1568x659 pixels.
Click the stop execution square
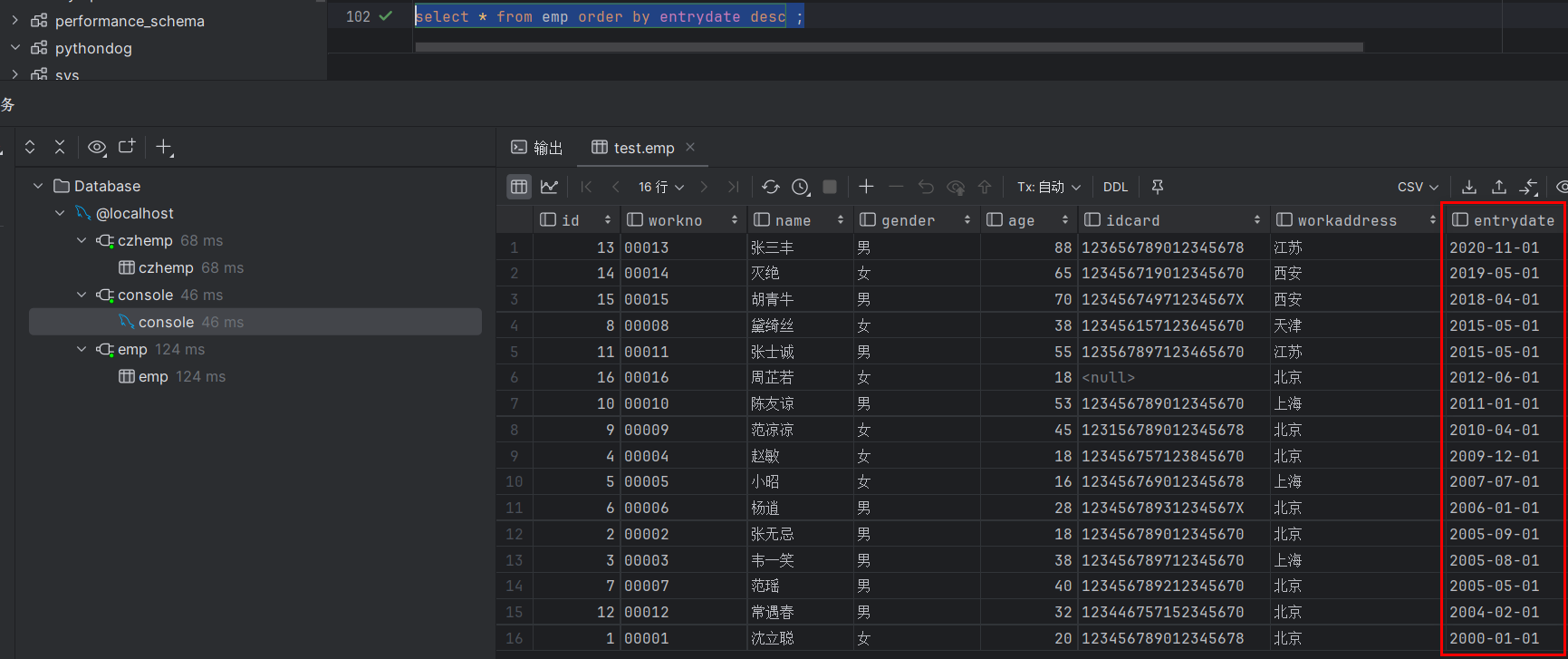pyautogui.click(x=830, y=187)
